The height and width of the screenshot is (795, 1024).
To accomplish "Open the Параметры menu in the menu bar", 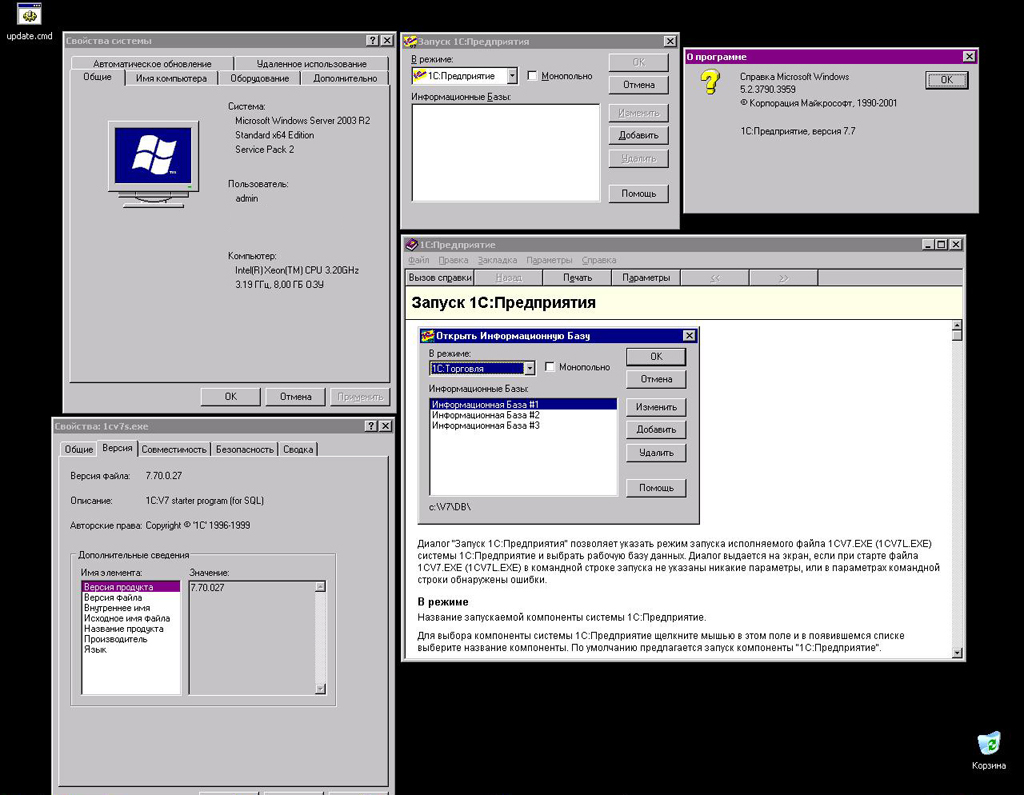I will (549, 260).
